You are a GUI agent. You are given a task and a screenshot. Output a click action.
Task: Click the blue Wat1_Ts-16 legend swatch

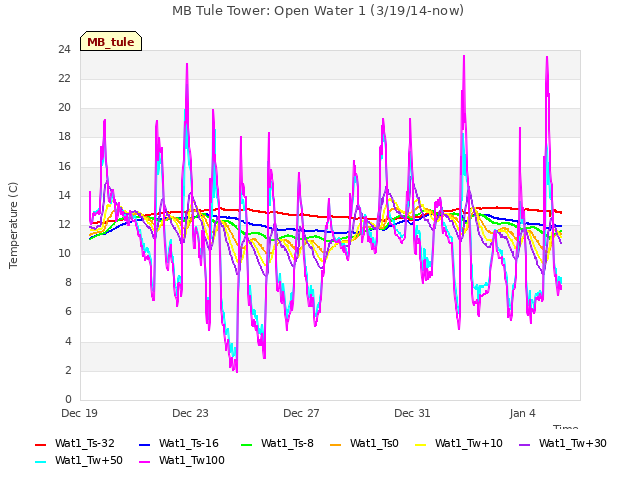[x=145, y=444]
